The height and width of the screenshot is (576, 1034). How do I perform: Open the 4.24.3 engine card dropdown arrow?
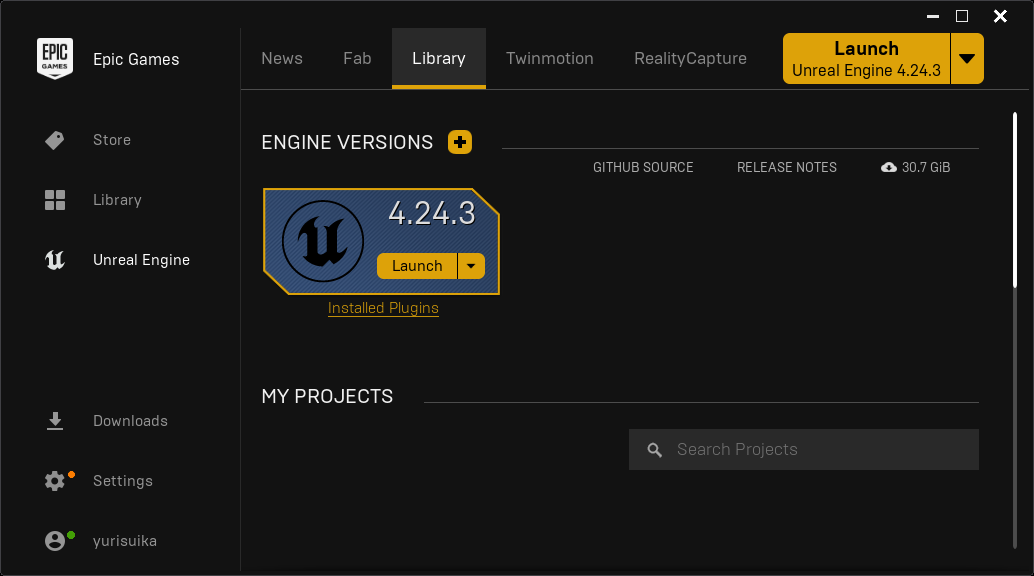pyautogui.click(x=472, y=266)
